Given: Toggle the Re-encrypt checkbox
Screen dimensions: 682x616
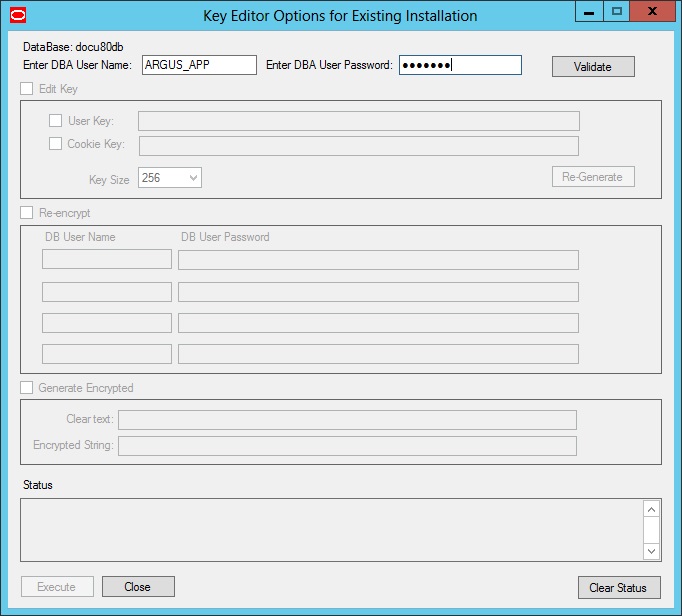Looking at the screenshot, I should point(27,213).
